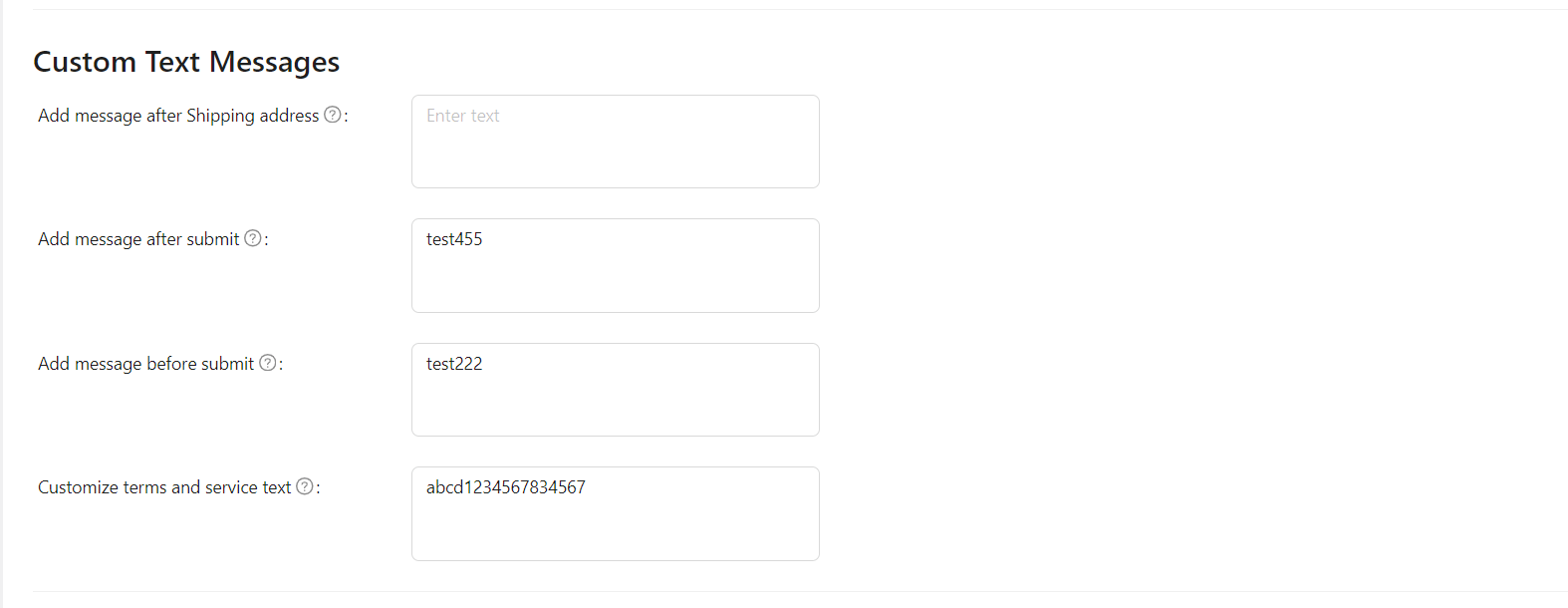The height and width of the screenshot is (608, 1568).
Task: Click the vertical bar at left edge
Action: 2,299
